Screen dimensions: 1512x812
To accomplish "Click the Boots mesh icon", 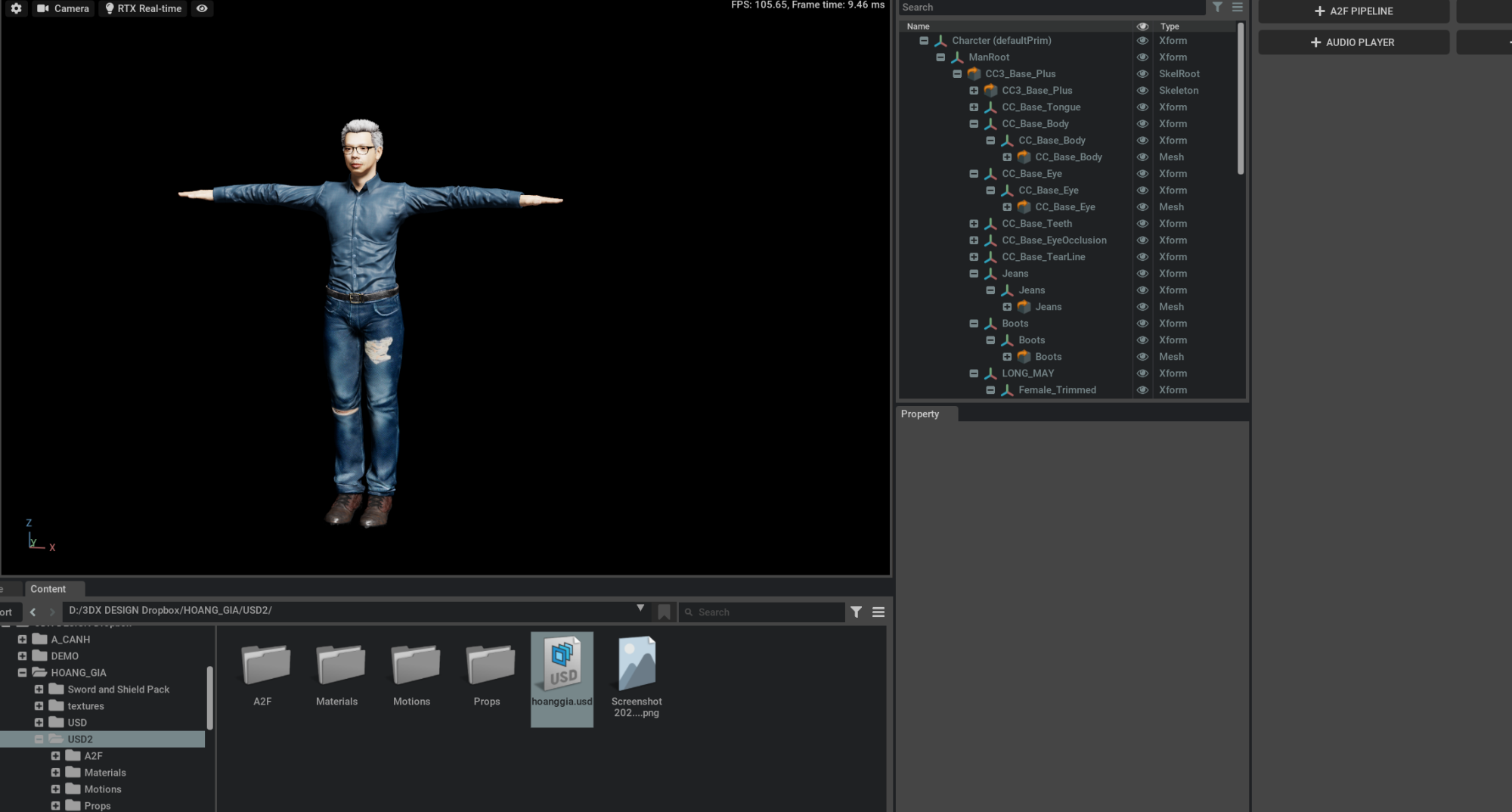I will coord(1024,357).
